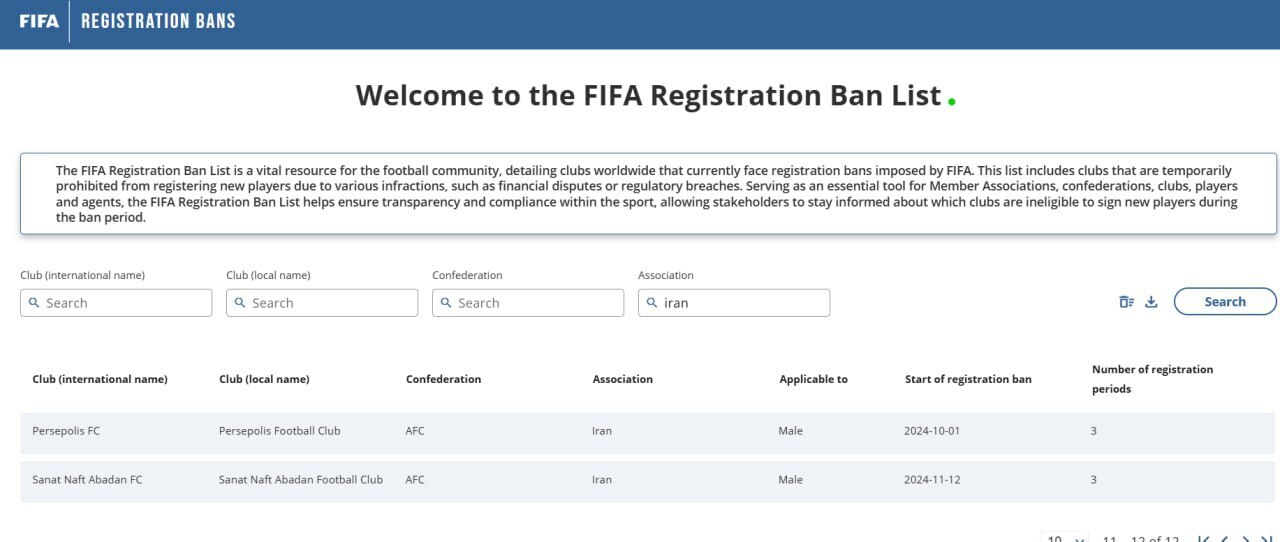Go to the first results page
Screen dimensions: 1280x542
click(1203, 539)
